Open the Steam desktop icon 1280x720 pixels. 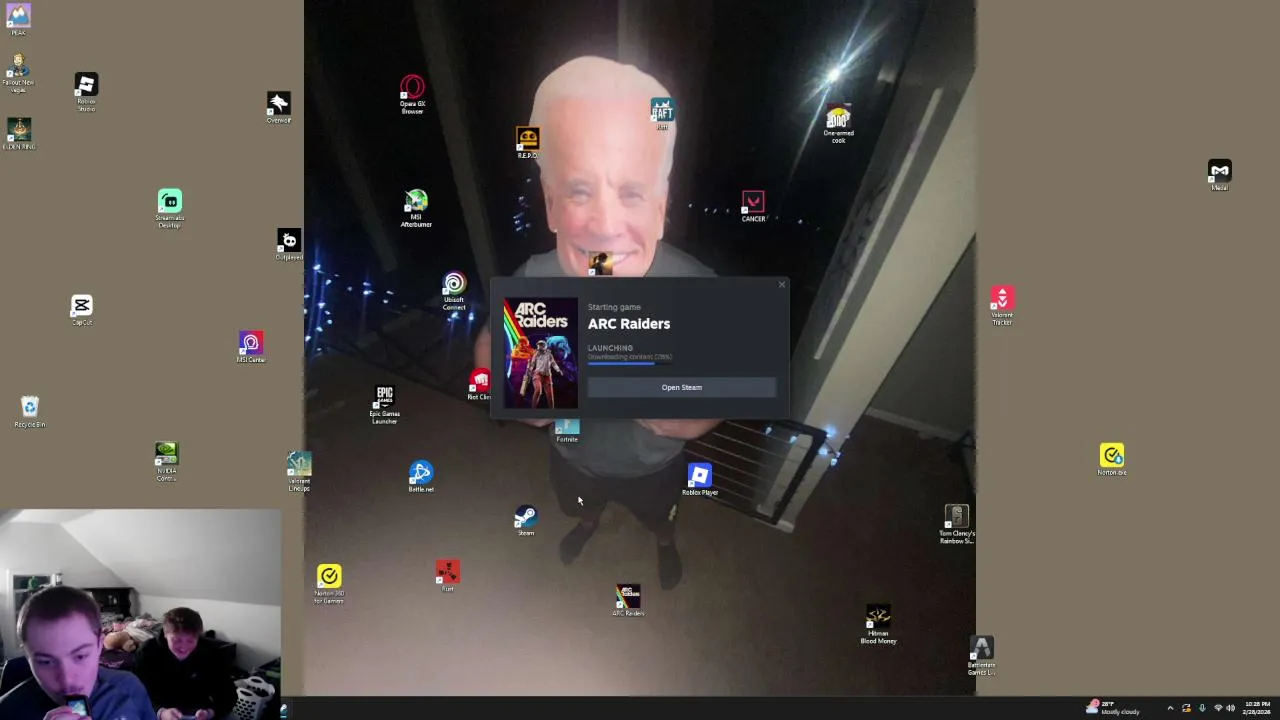point(526,521)
